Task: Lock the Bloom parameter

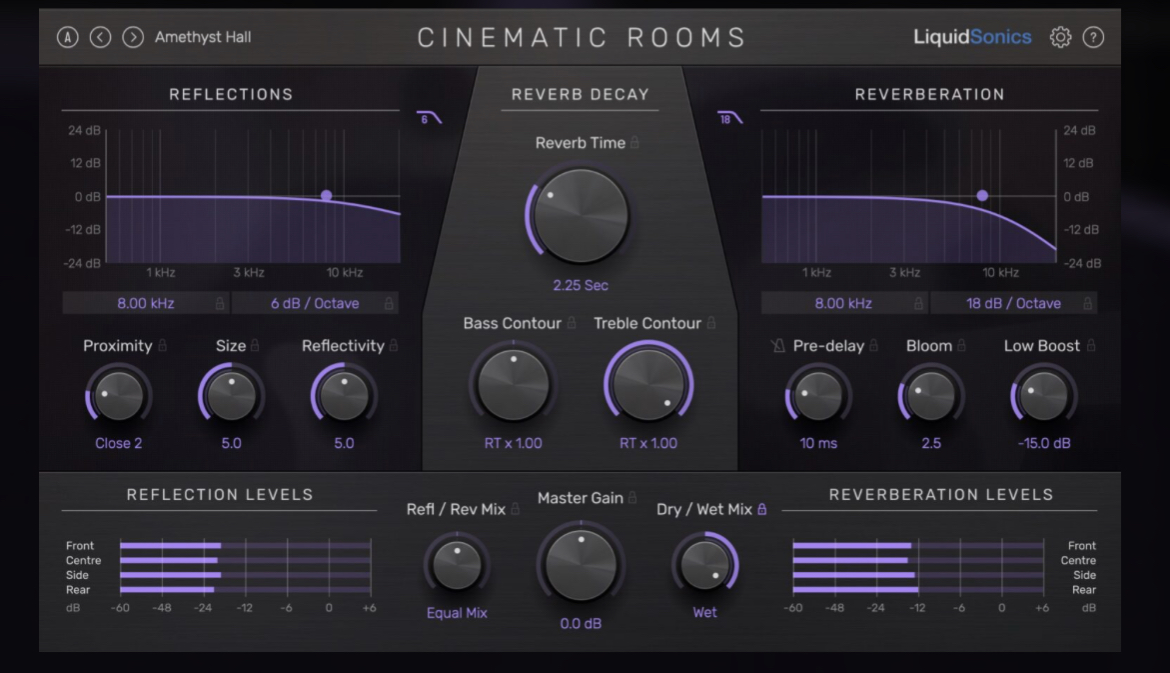Action: pyautogui.click(x=961, y=345)
